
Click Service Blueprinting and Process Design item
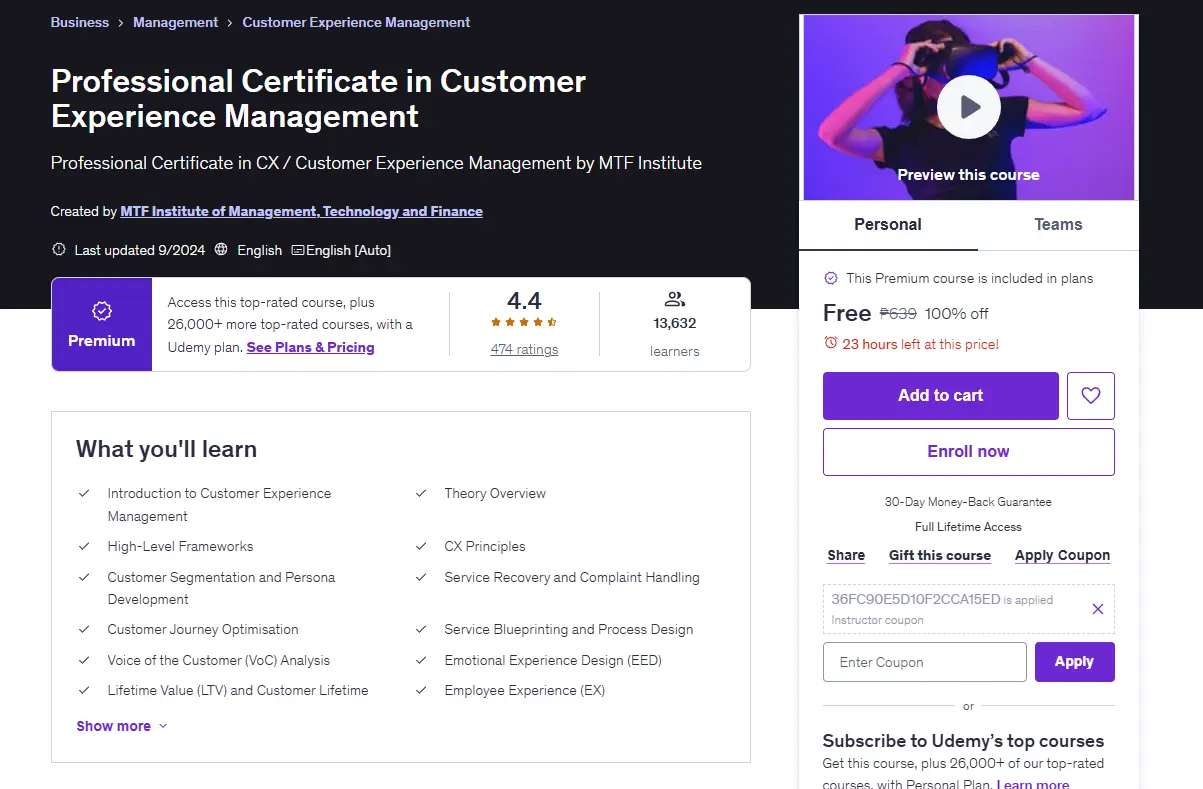tap(569, 629)
